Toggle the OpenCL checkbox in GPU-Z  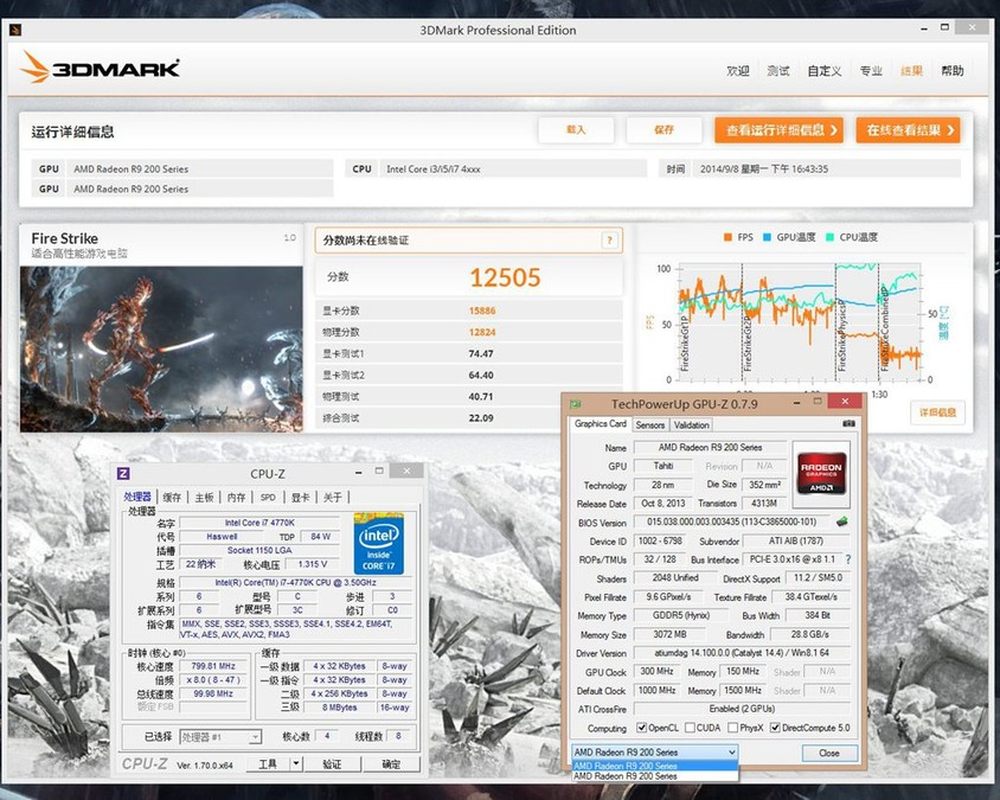[x=642, y=727]
